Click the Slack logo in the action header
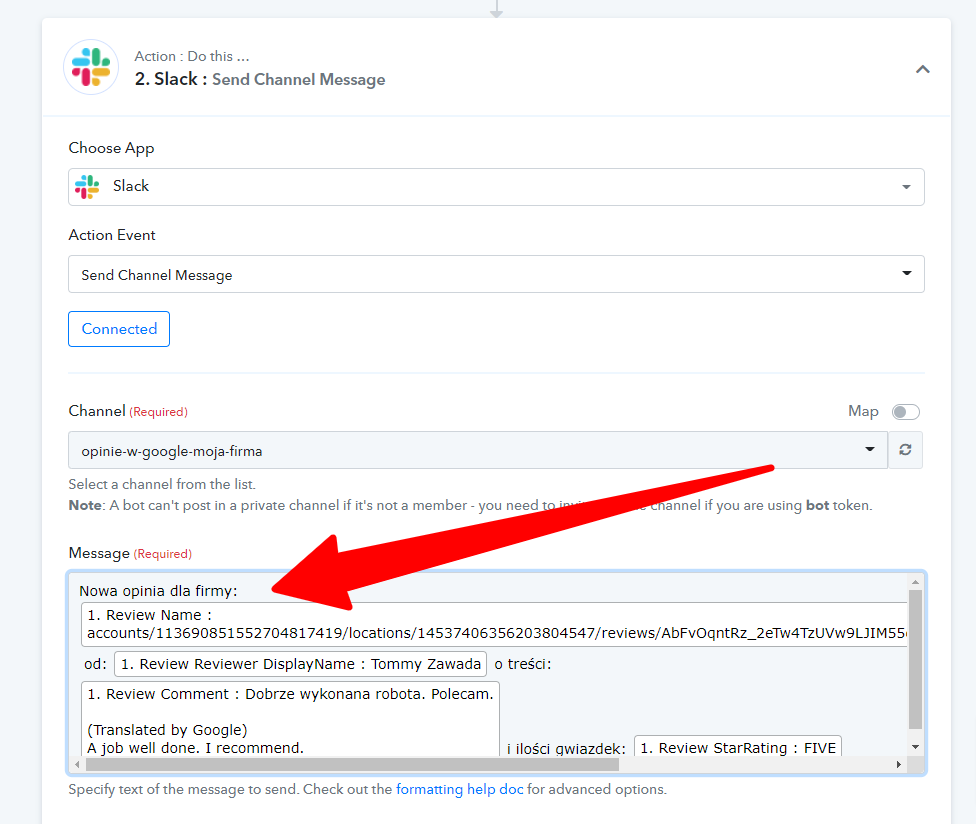 [91, 67]
